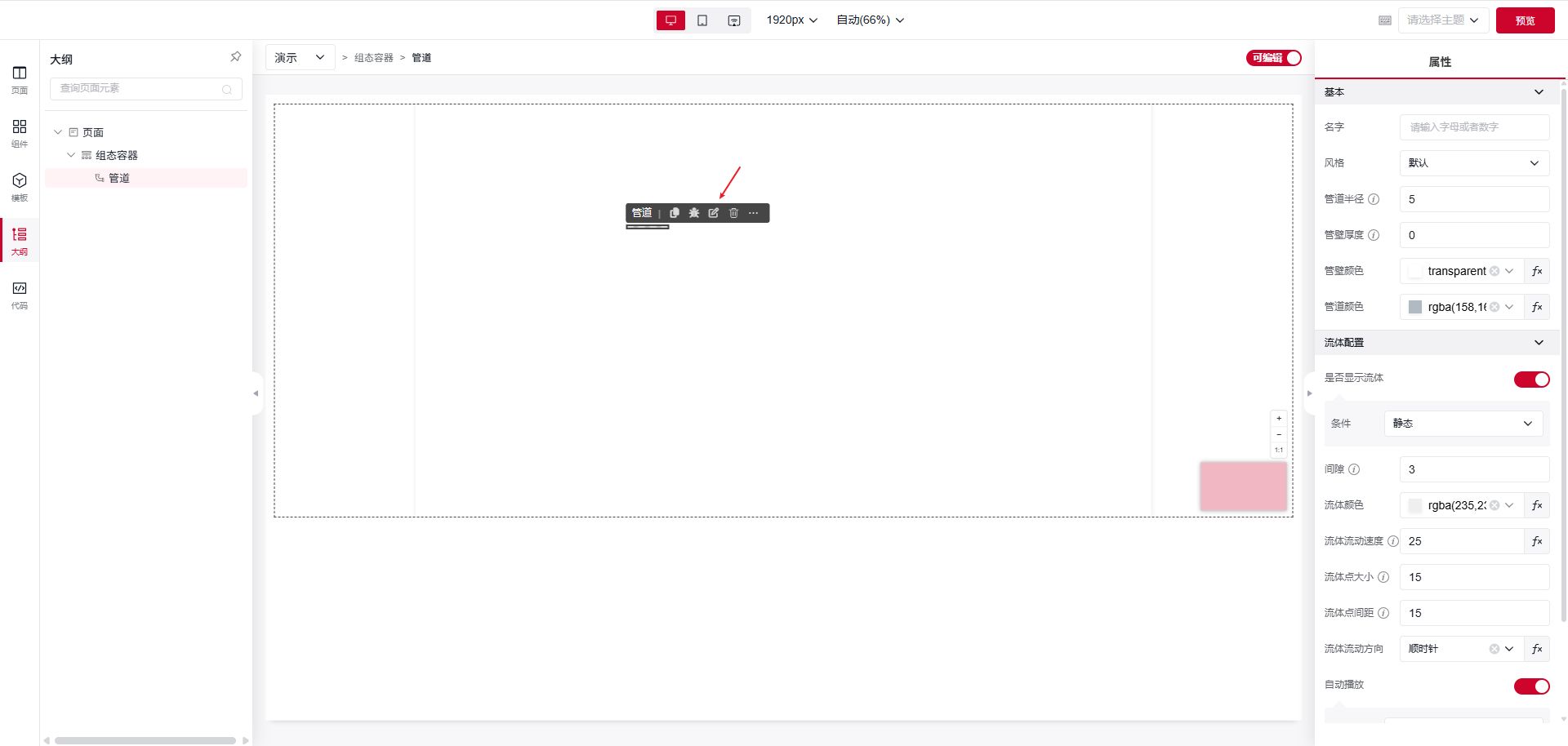Select 模板 tab in left sidebar

click(x=20, y=187)
